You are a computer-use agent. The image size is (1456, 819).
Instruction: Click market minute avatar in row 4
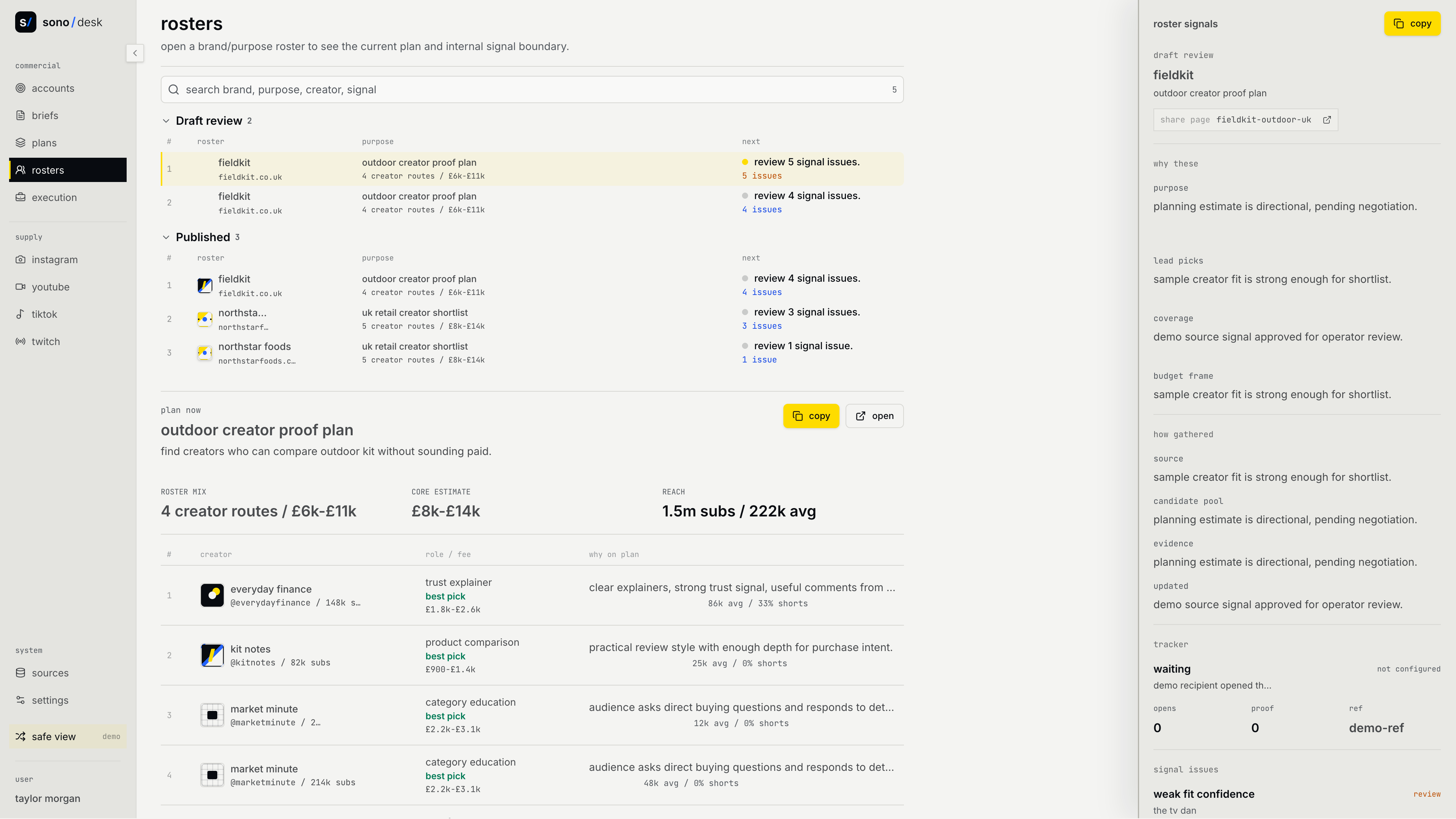pyautogui.click(x=212, y=775)
